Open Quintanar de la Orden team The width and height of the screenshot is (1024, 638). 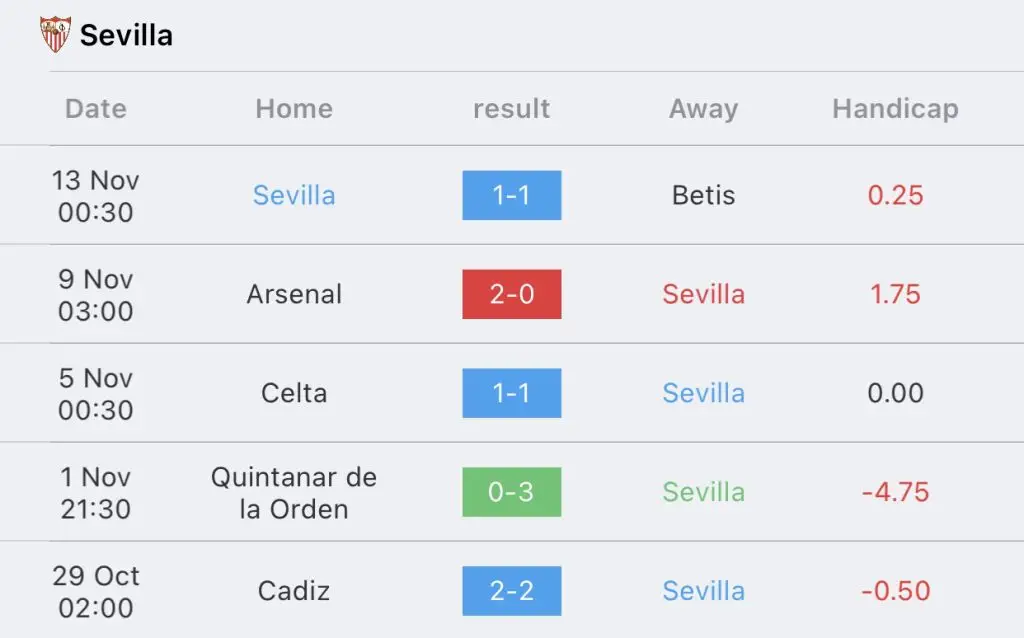point(294,493)
